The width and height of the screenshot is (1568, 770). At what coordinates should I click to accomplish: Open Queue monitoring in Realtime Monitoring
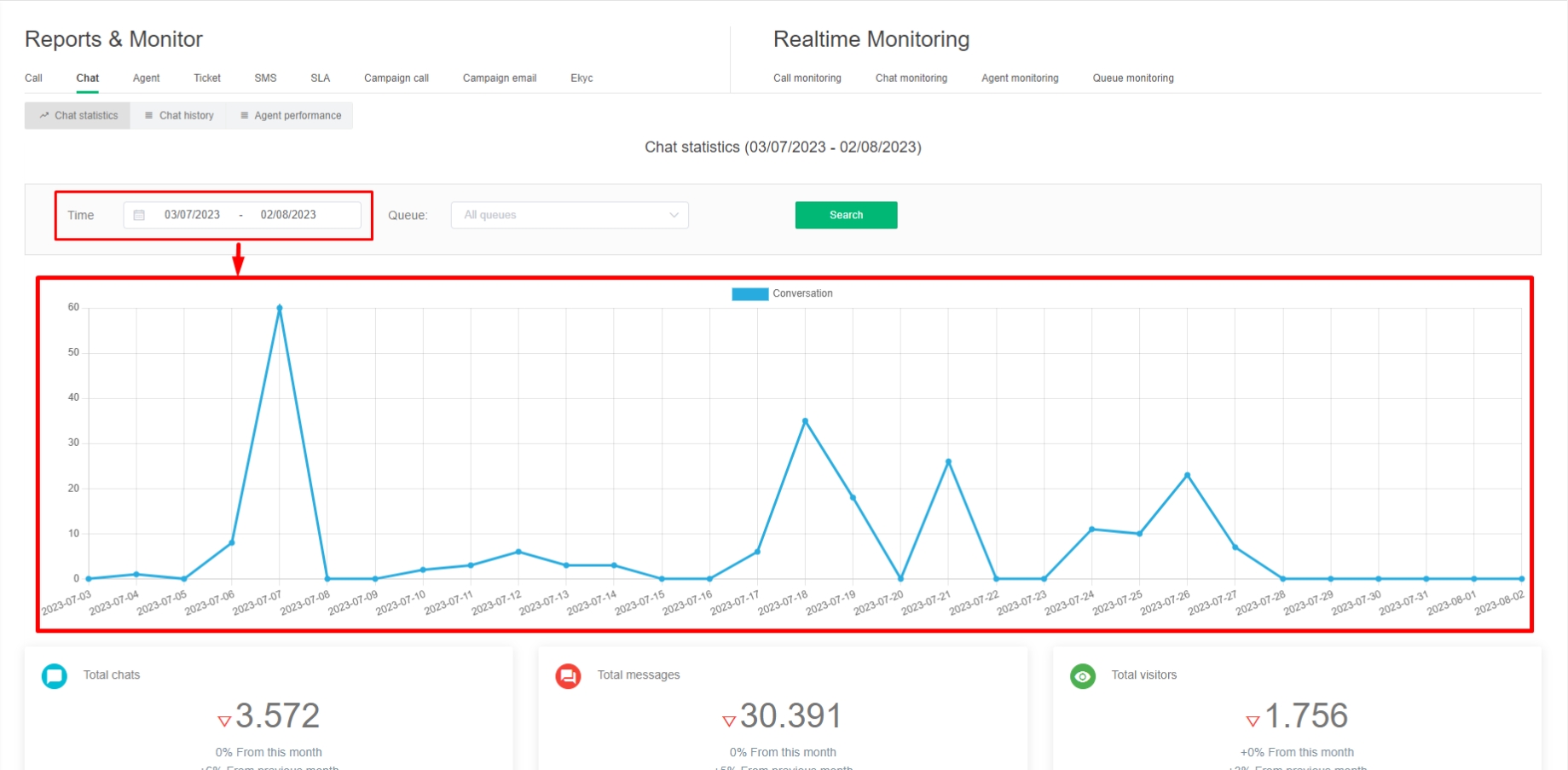1133,78
